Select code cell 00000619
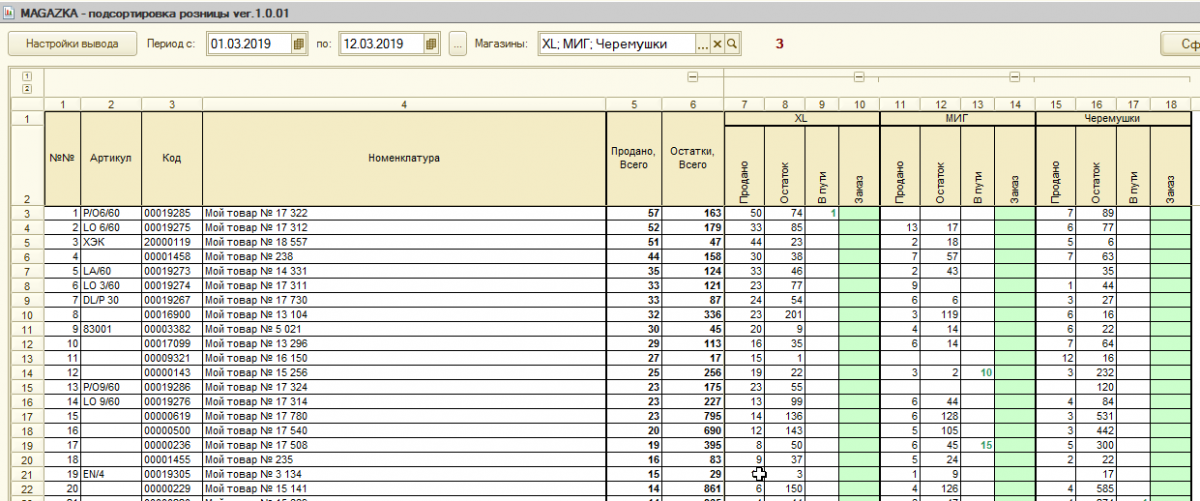The image size is (1200, 501). (172, 414)
